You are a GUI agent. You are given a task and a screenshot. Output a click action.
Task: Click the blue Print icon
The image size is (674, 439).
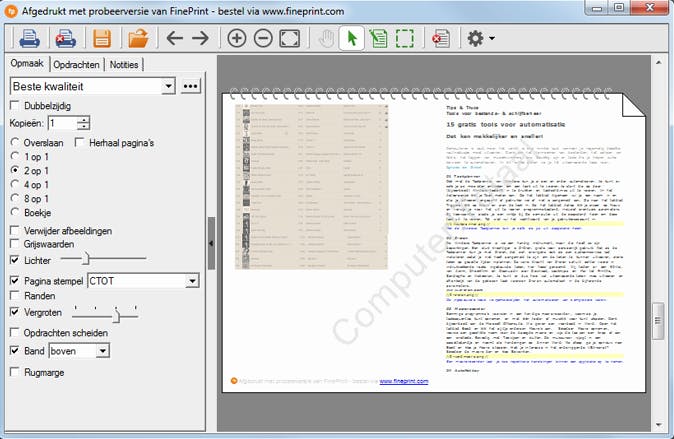pyautogui.click(x=29, y=39)
